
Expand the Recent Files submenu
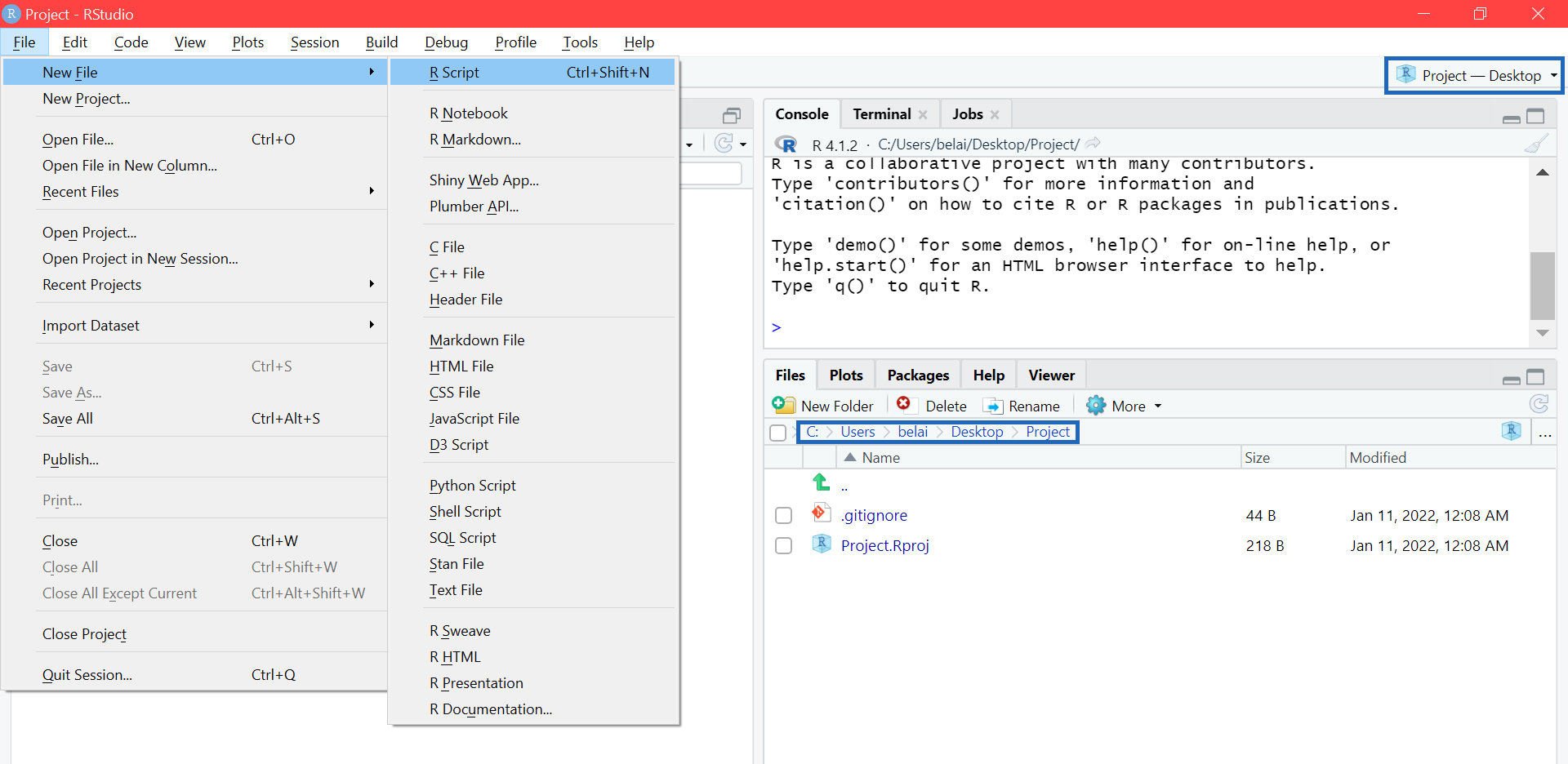pos(372,191)
